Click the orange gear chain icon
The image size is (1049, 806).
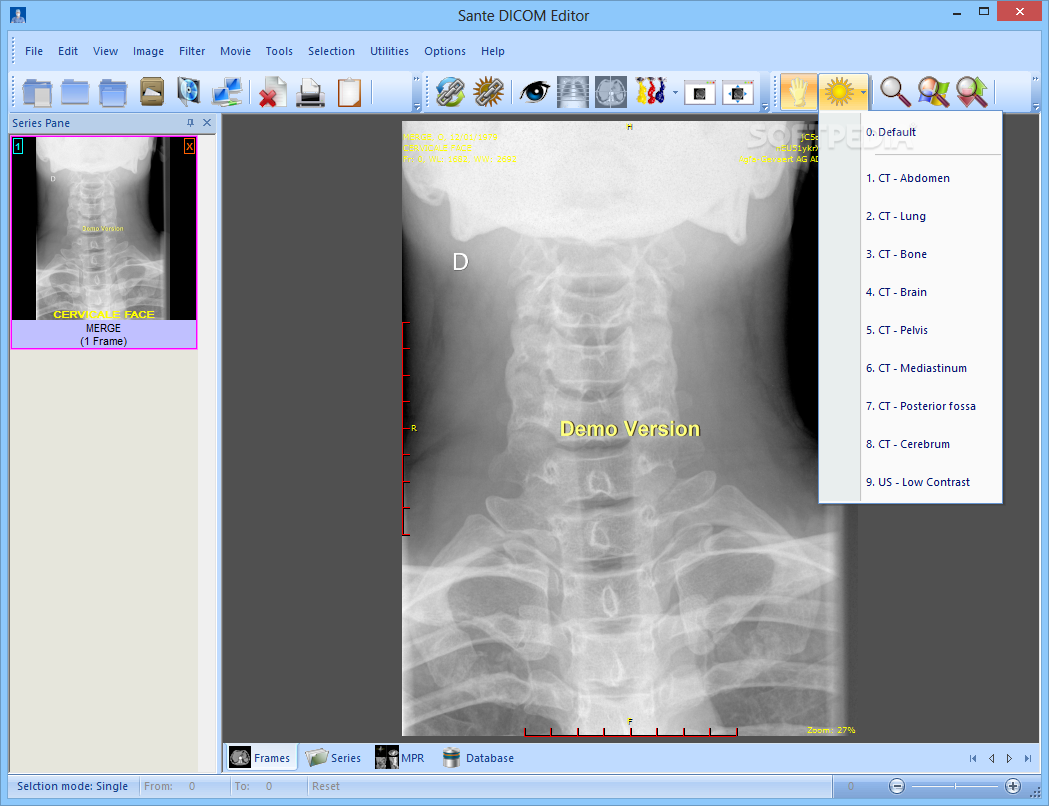[488, 92]
